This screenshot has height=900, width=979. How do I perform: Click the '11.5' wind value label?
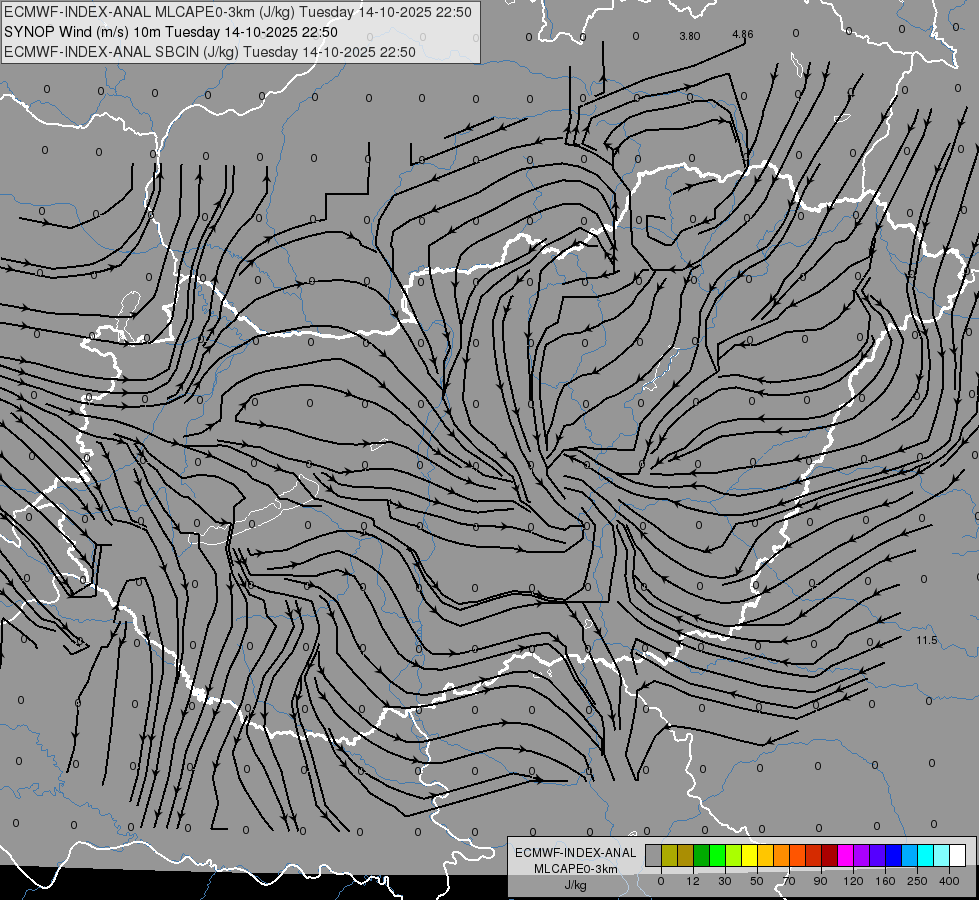tap(927, 640)
